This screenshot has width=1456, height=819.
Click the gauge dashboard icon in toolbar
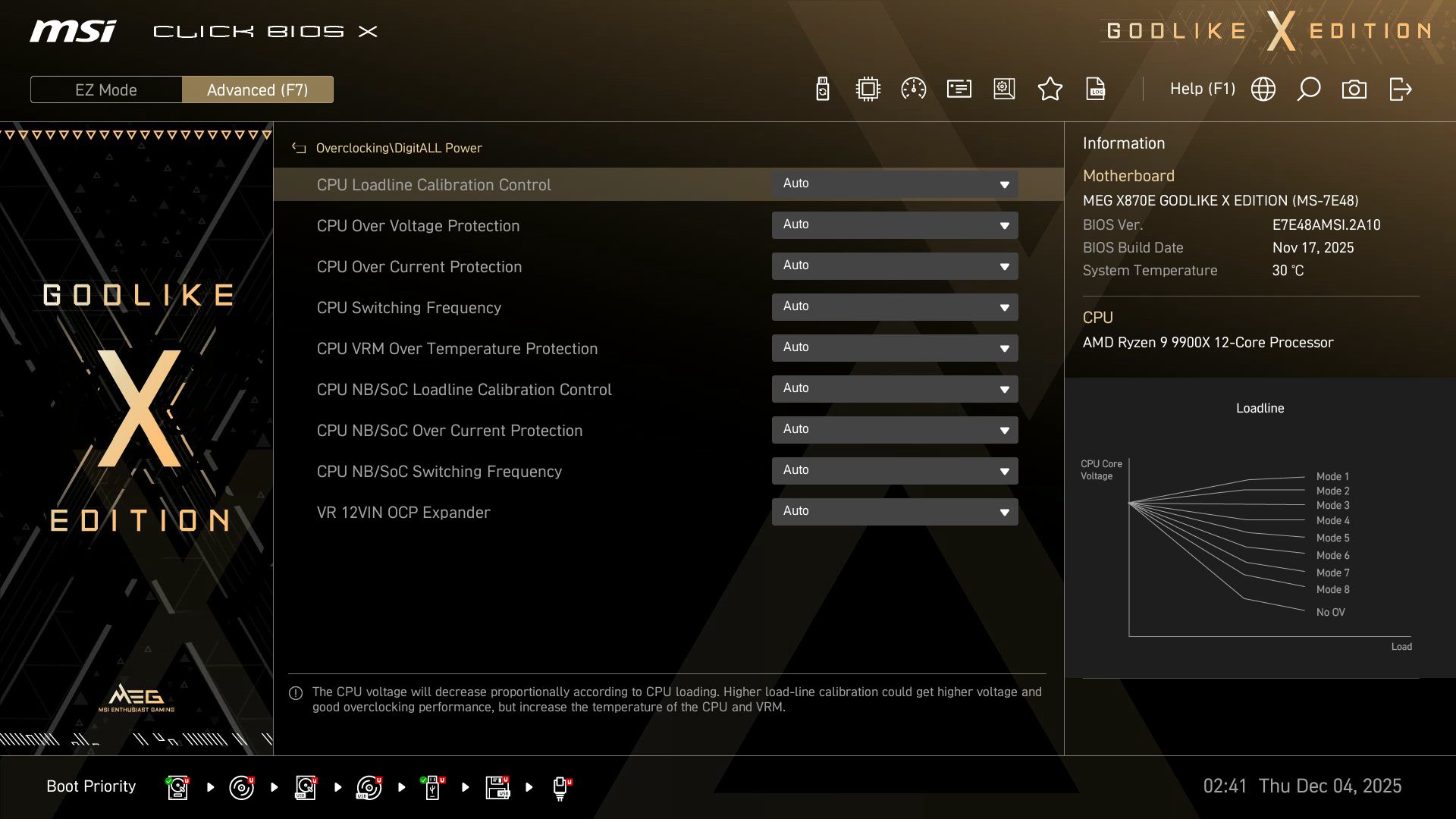pyautogui.click(x=913, y=89)
